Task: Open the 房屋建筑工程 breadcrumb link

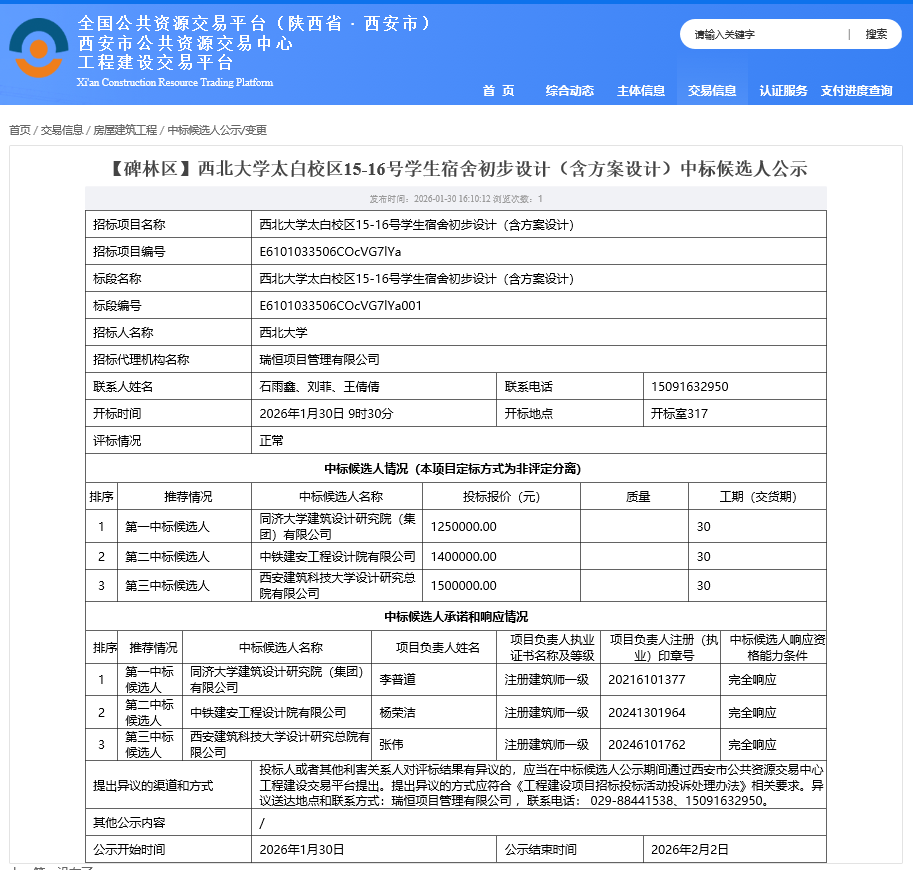Action: tap(125, 130)
